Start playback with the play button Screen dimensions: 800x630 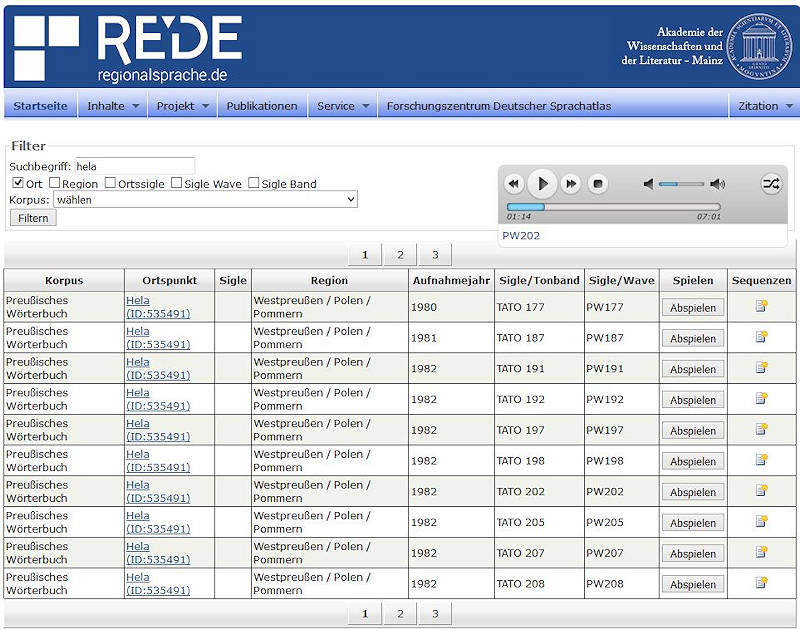point(542,183)
